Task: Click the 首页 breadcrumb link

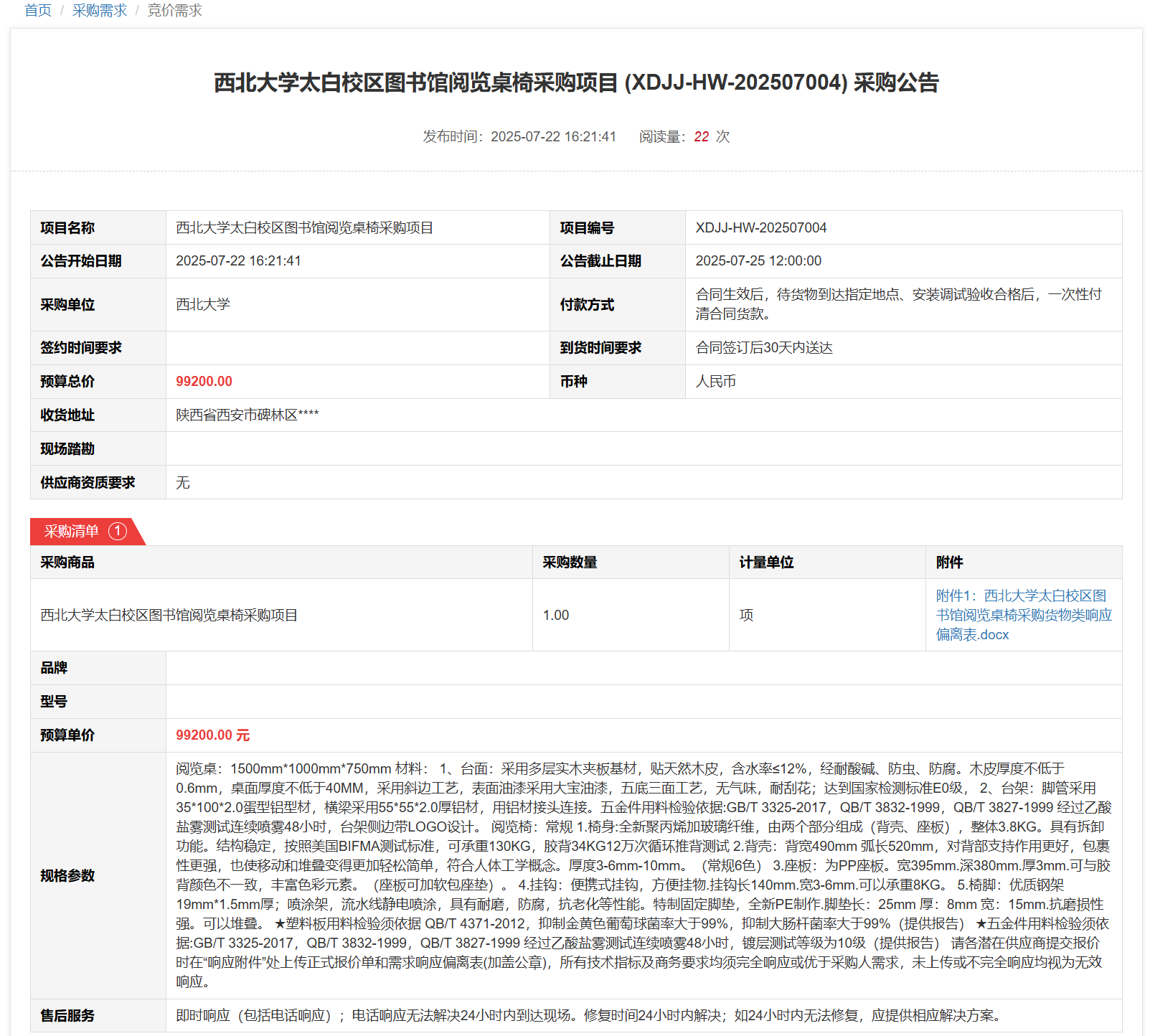Action: coord(38,11)
